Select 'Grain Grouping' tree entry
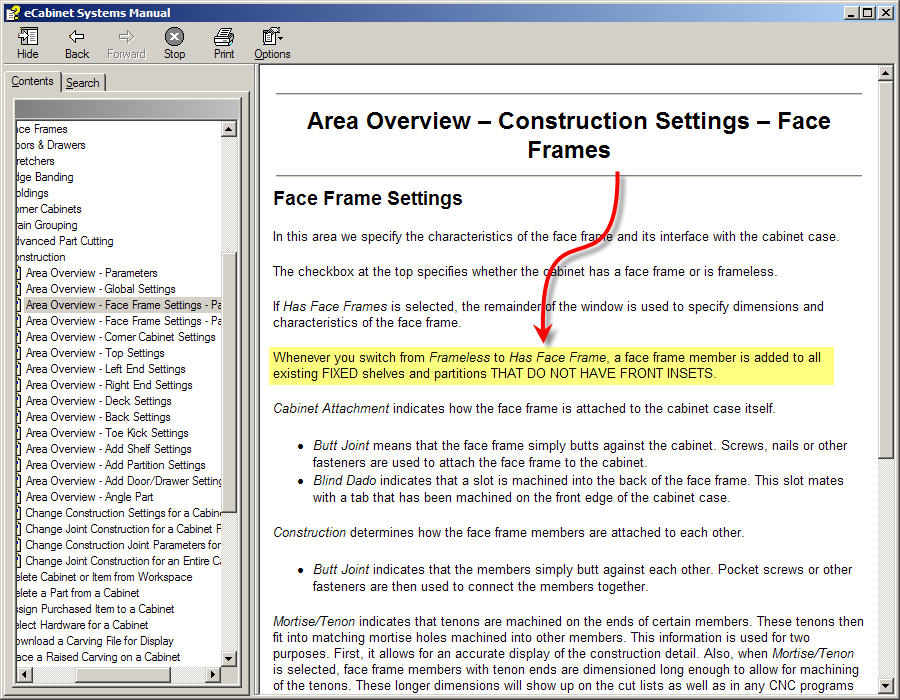The height and width of the screenshot is (700, 900). click(x=46, y=225)
